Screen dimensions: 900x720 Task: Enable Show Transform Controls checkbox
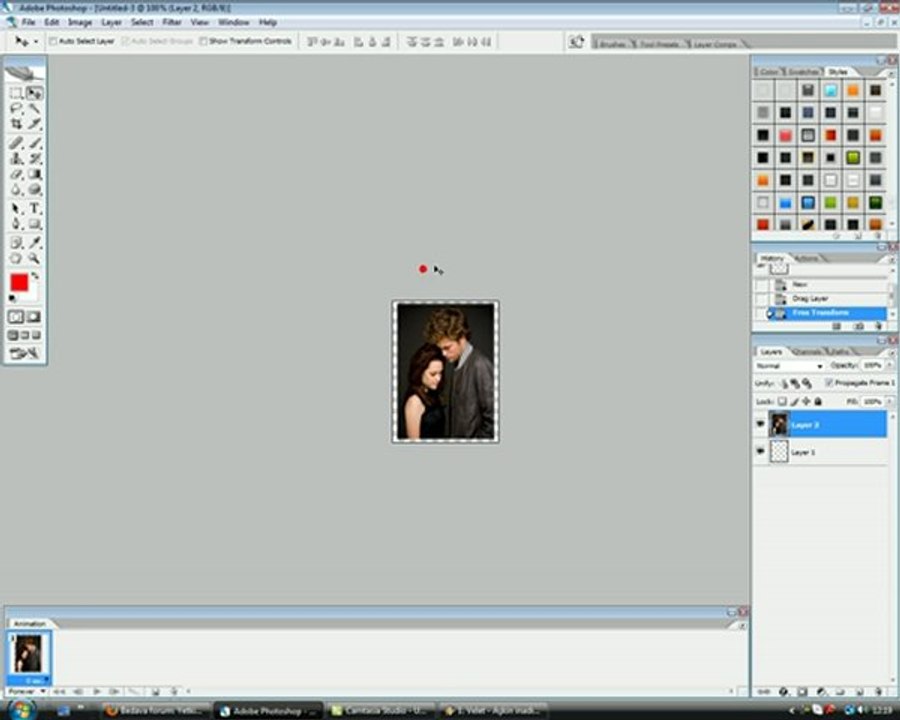point(203,41)
